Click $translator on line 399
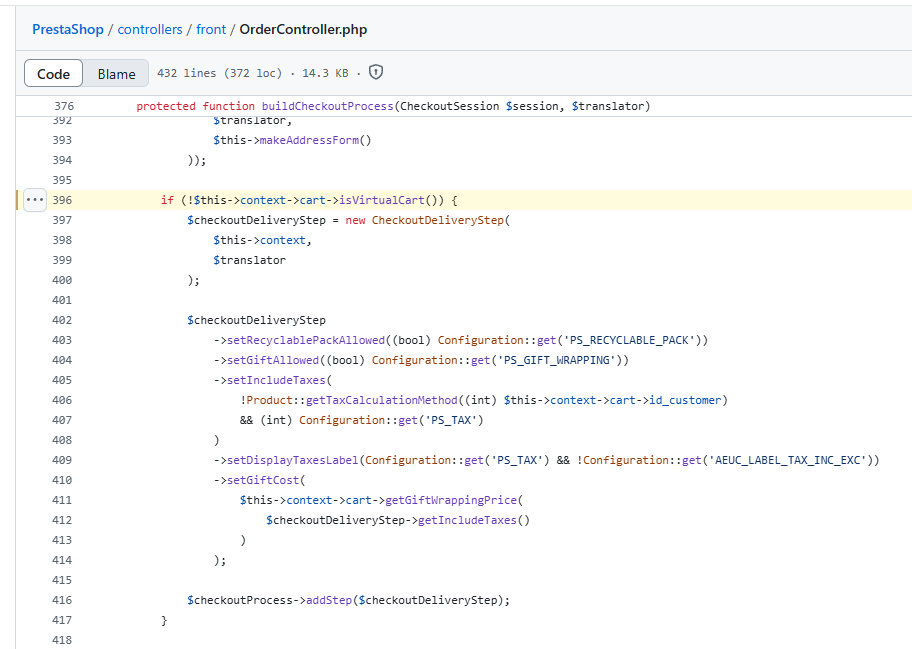This screenshot has width=912, height=649. pos(250,260)
